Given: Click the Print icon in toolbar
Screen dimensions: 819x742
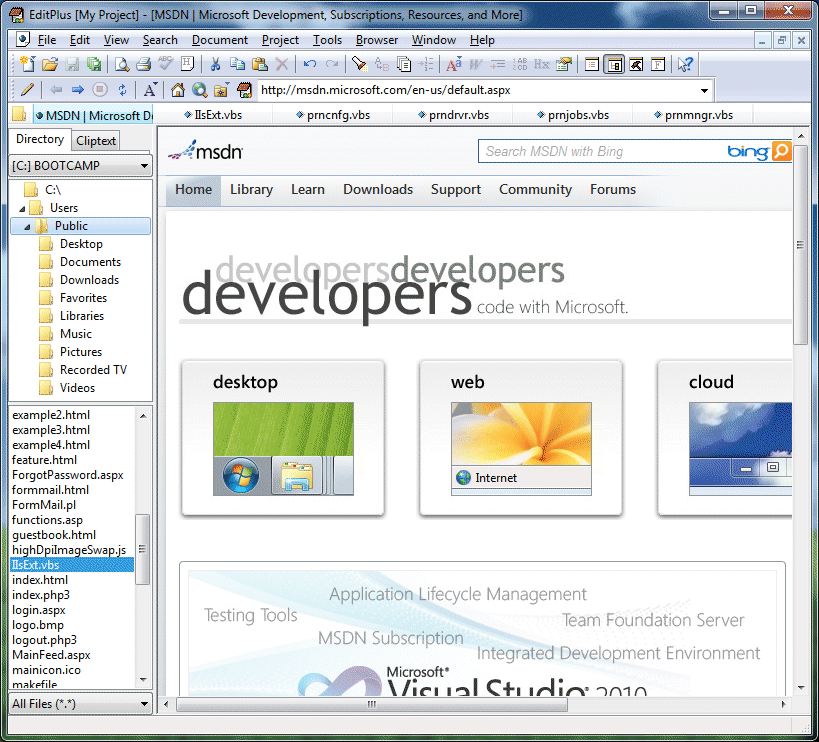Looking at the screenshot, I should (x=143, y=65).
